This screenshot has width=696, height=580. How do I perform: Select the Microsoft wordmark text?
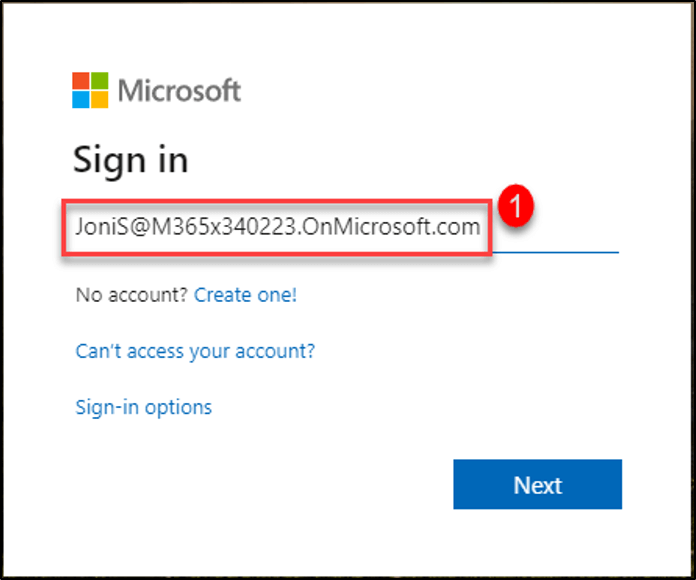coord(180,90)
